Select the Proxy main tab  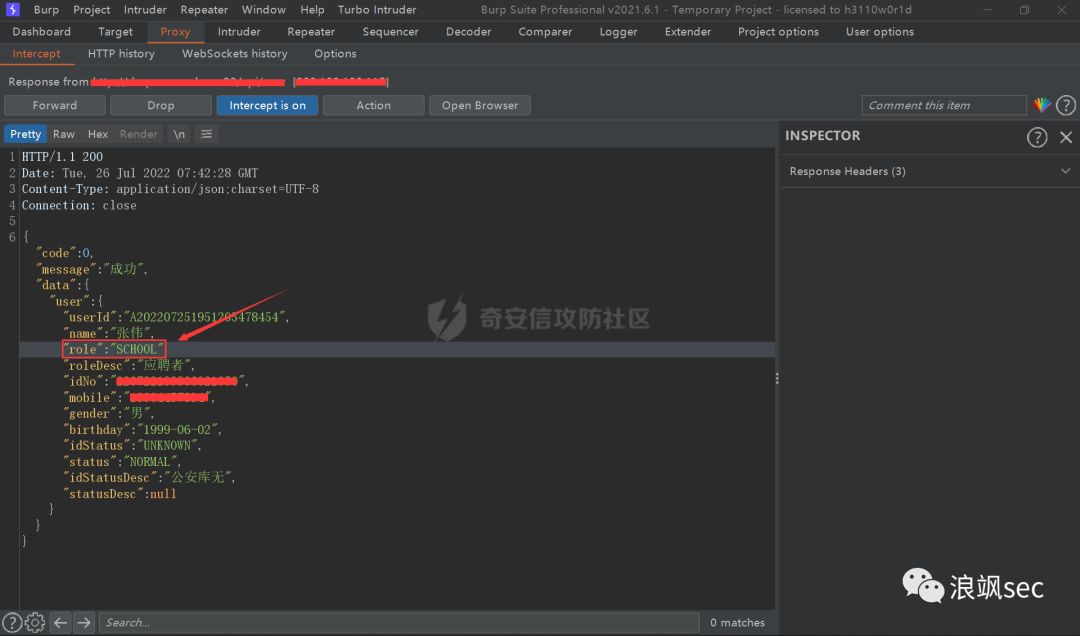tap(175, 32)
